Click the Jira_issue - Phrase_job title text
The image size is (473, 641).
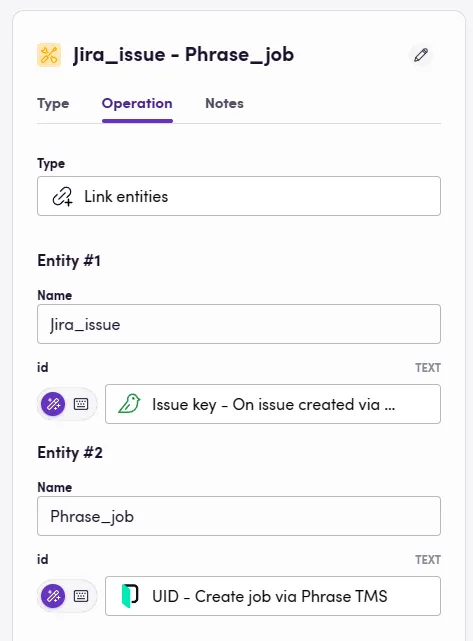coord(184,55)
